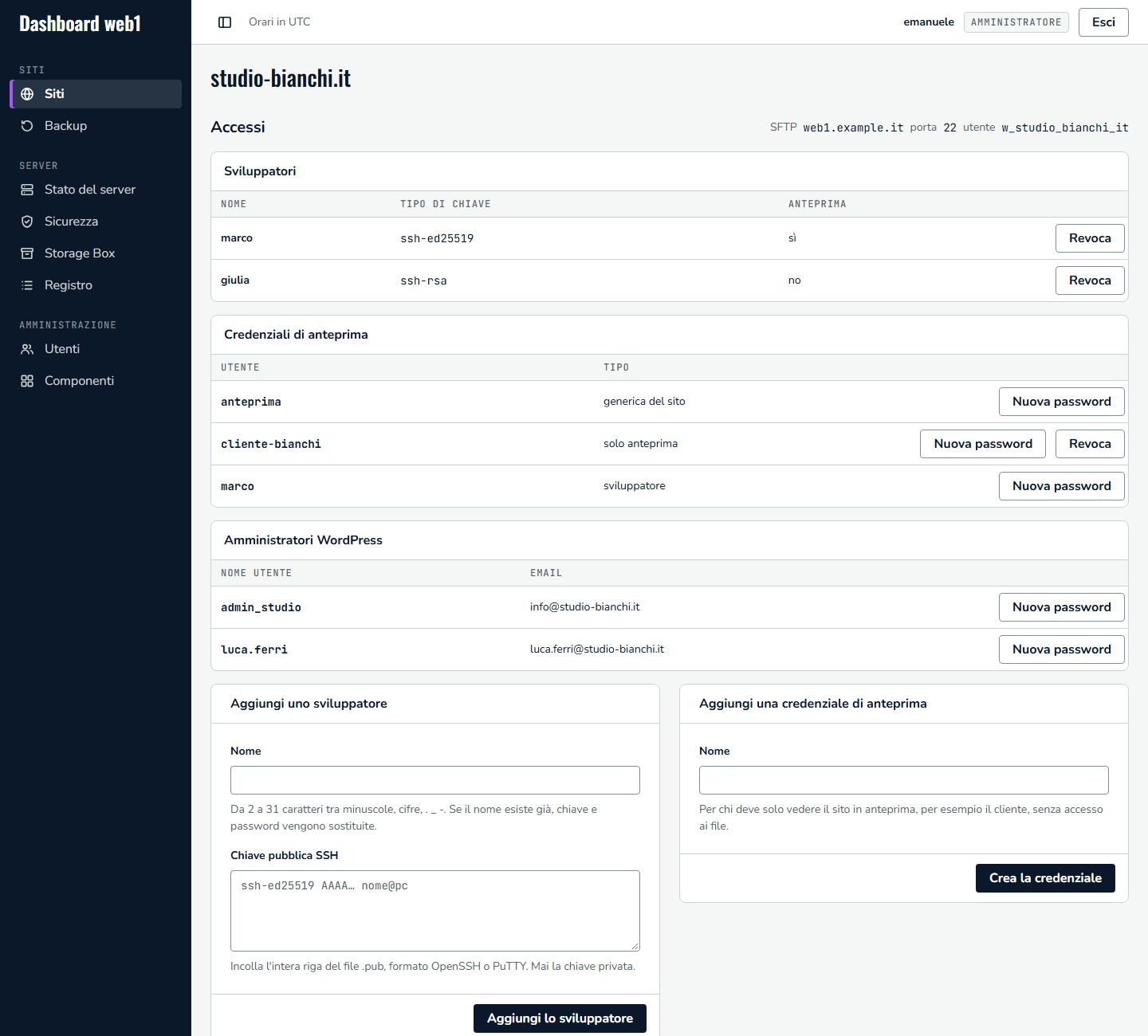Click the ssh-rsa key type cell
This screenshot has width=1148, height=1036.
click(423, 281)
